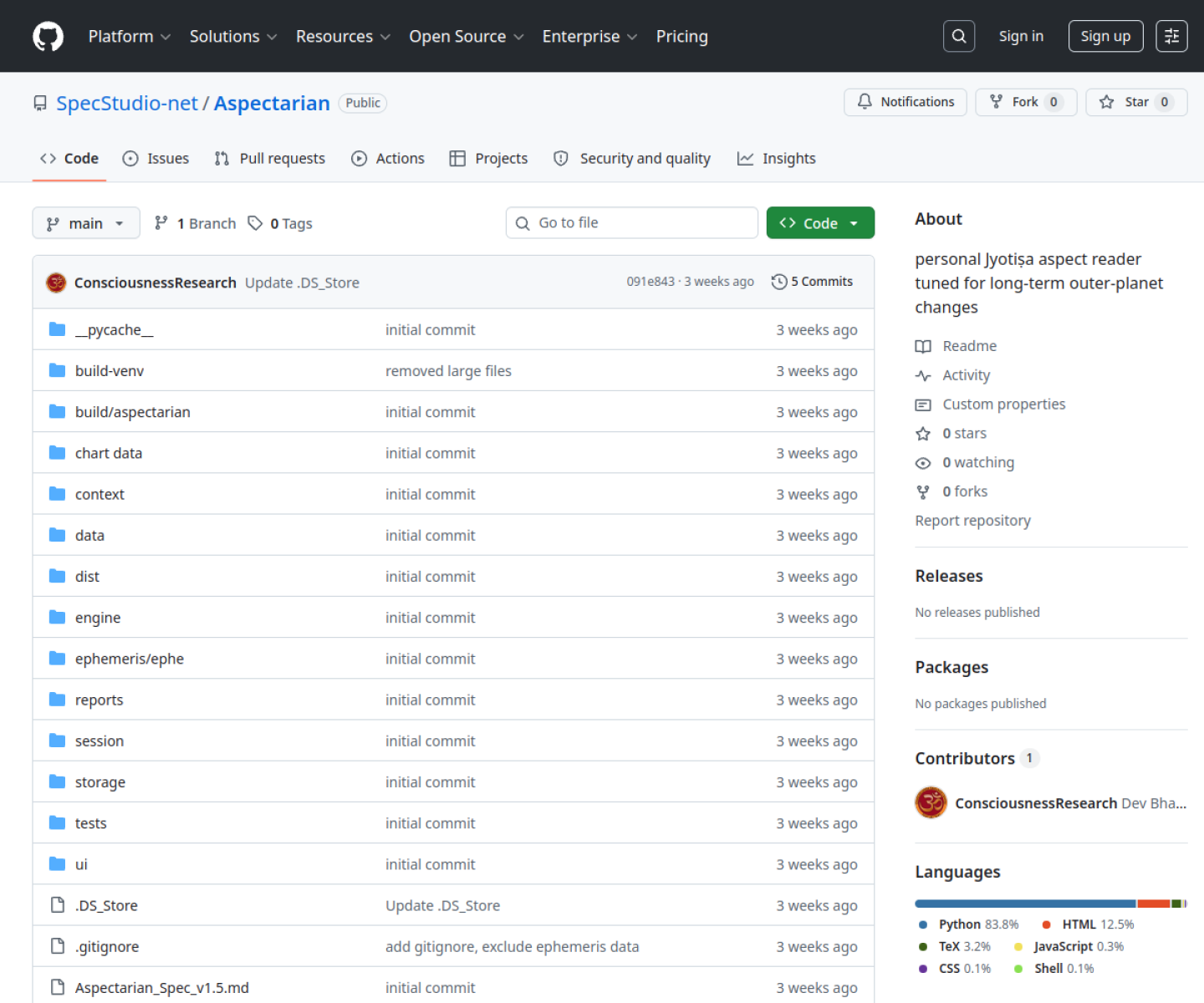Viewport: 1204px width, 1003px height.
Task: Open 'add gitignore, exclude ephemeris data' commit
Action: click(x=512, y=946)
